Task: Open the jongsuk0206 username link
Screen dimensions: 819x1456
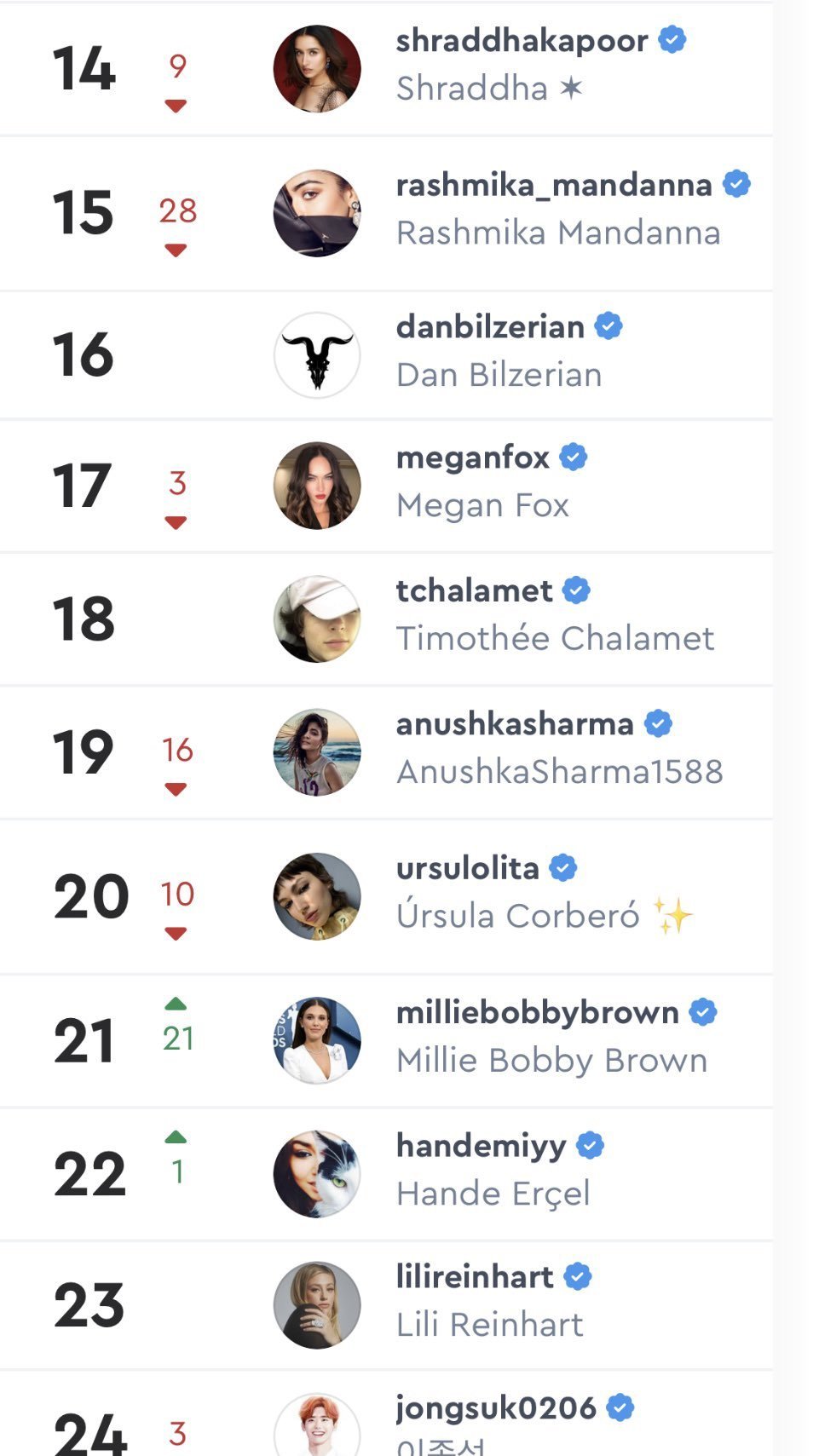Action: point(496,1408)
